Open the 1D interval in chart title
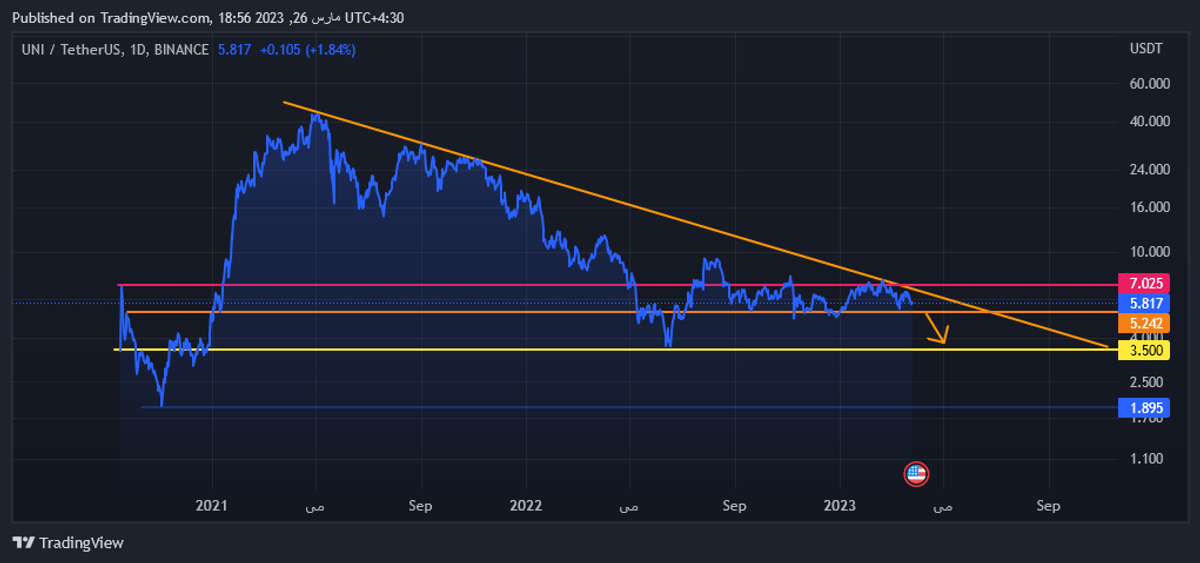The image size is (1200, 563). (x=136, y=50)
